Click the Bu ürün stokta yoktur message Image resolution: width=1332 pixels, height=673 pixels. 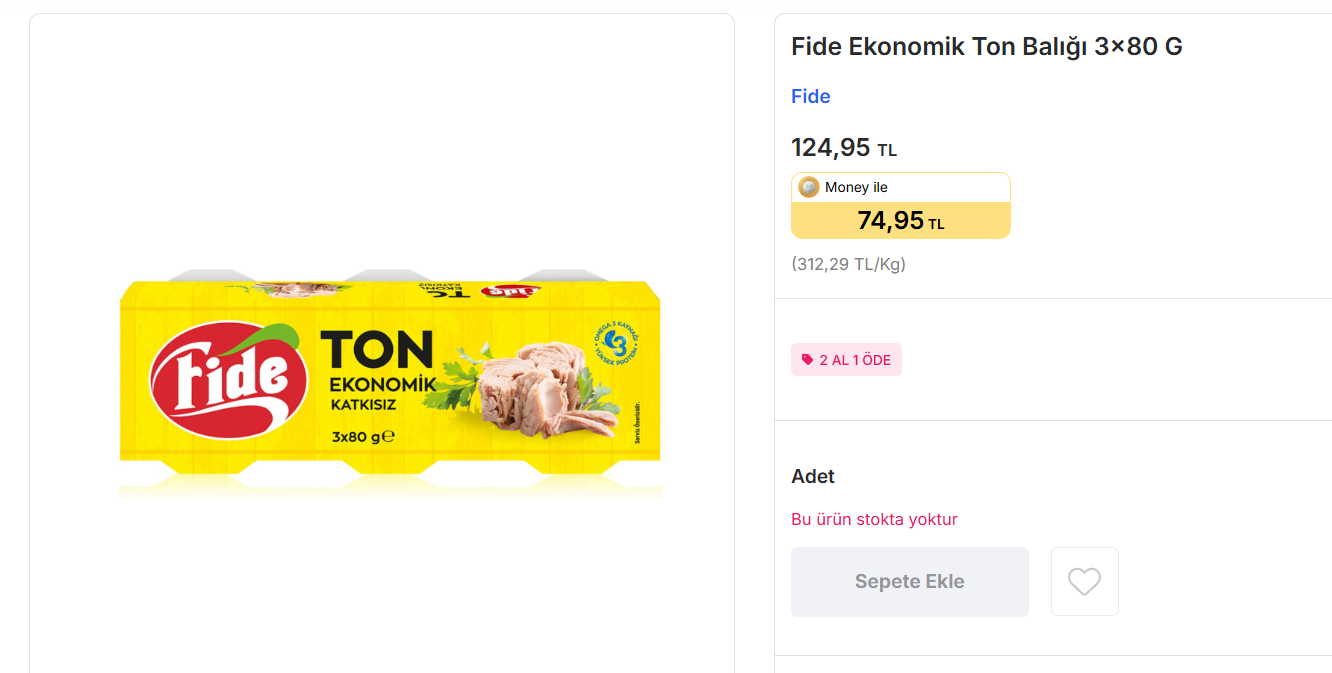pos(874,519)
